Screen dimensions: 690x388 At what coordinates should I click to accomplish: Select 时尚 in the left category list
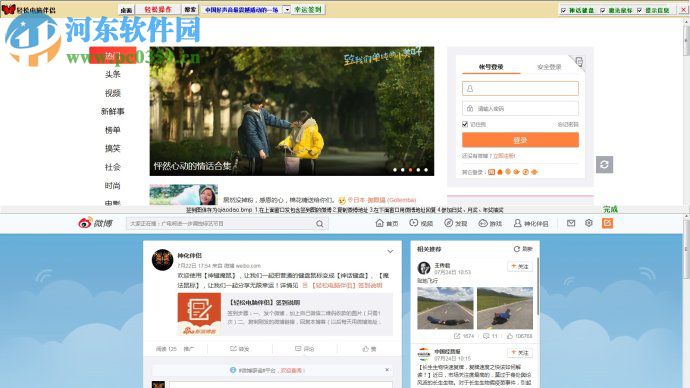coord(113,185)
